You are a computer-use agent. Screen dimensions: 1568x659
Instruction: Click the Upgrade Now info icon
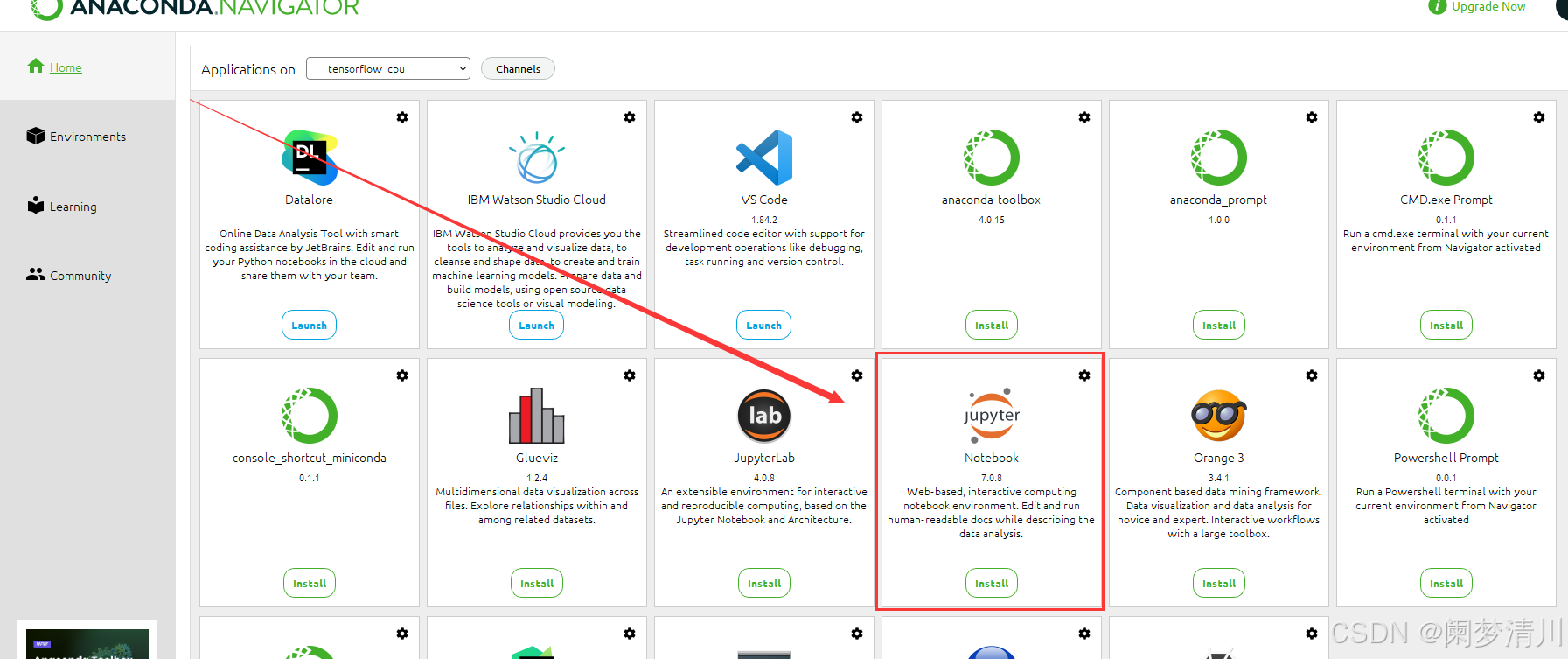[x=1437, y=6]
